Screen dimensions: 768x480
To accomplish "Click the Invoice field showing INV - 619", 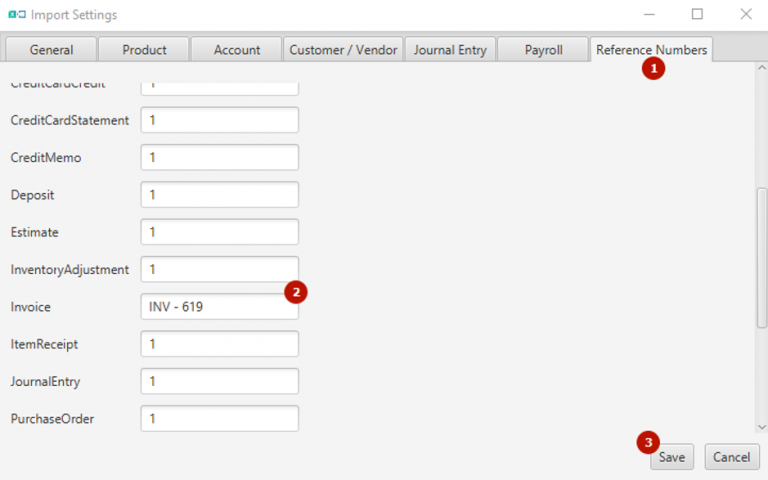I will (219, 307).
